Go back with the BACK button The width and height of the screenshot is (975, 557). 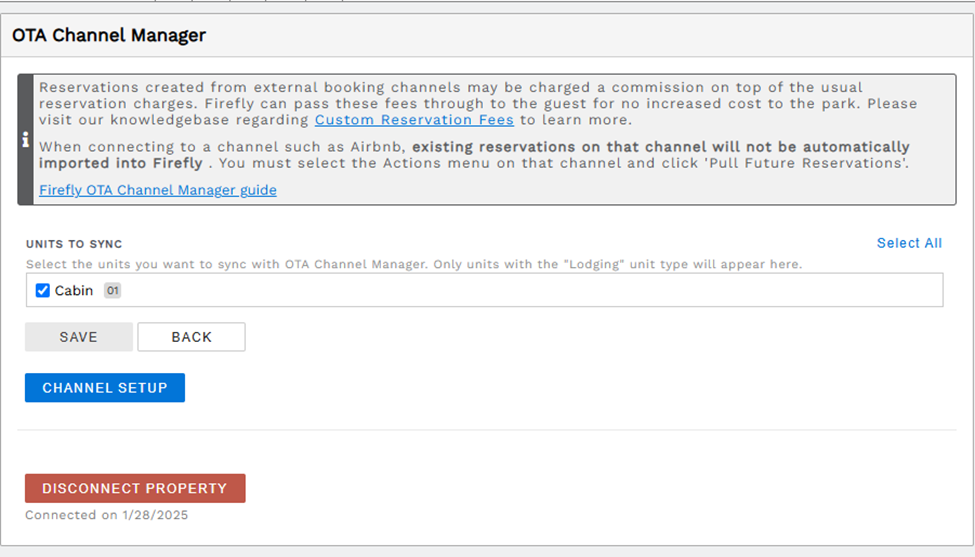tap(192, 337)
